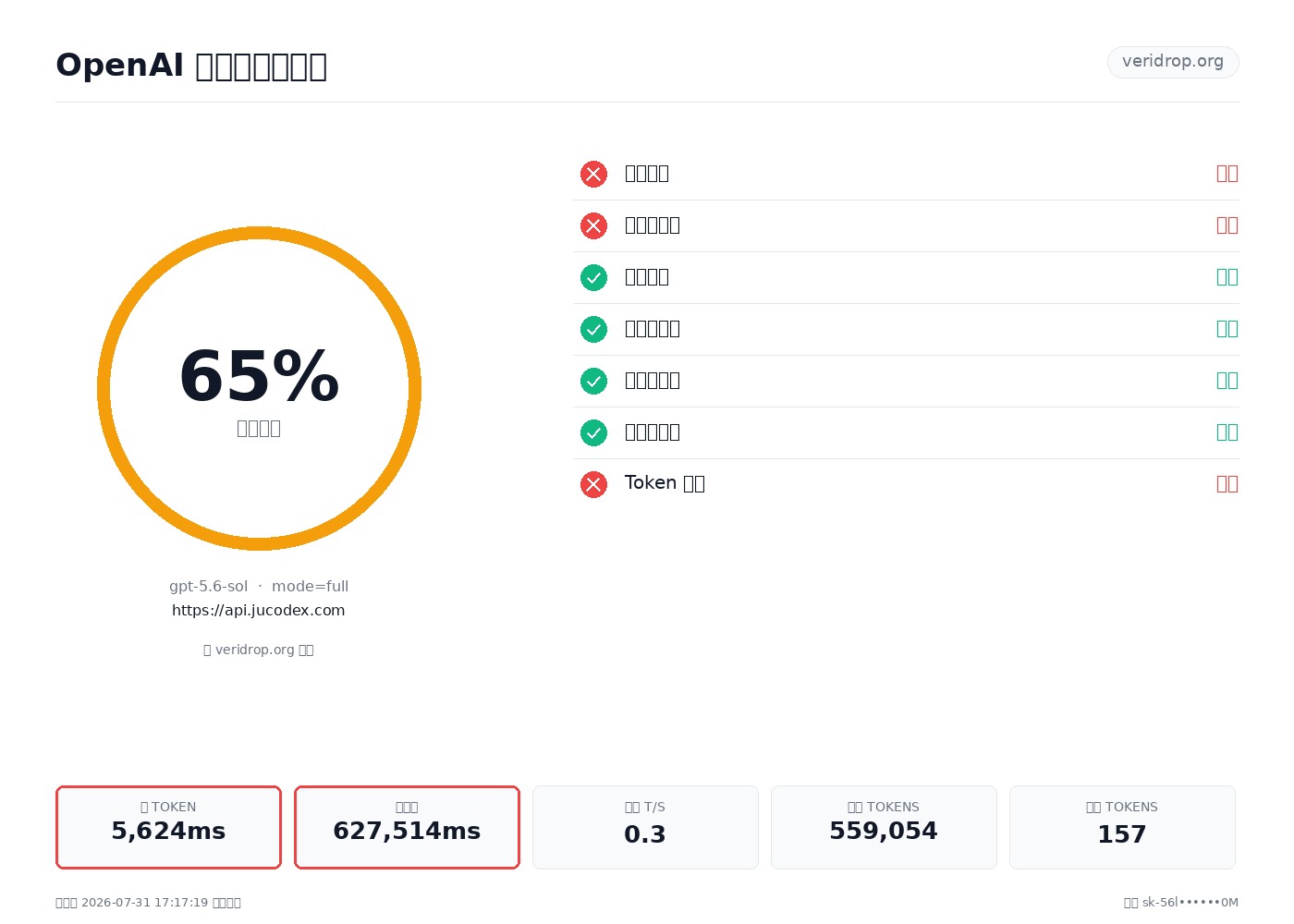Viewport: 1294px width, 924px height.
Task: Select the 627,514ms stat card
Action: 407,827
